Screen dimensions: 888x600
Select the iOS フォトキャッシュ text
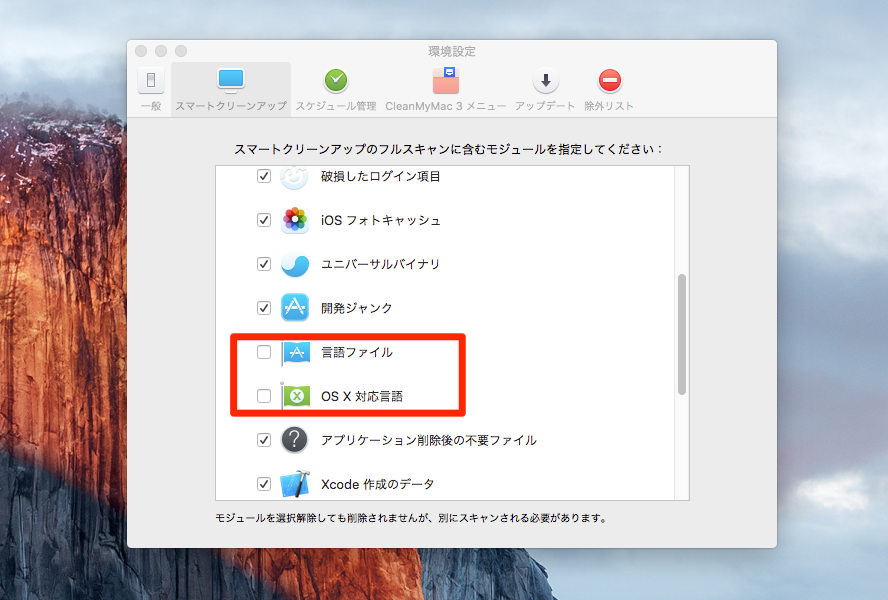[x=381, y=220]
